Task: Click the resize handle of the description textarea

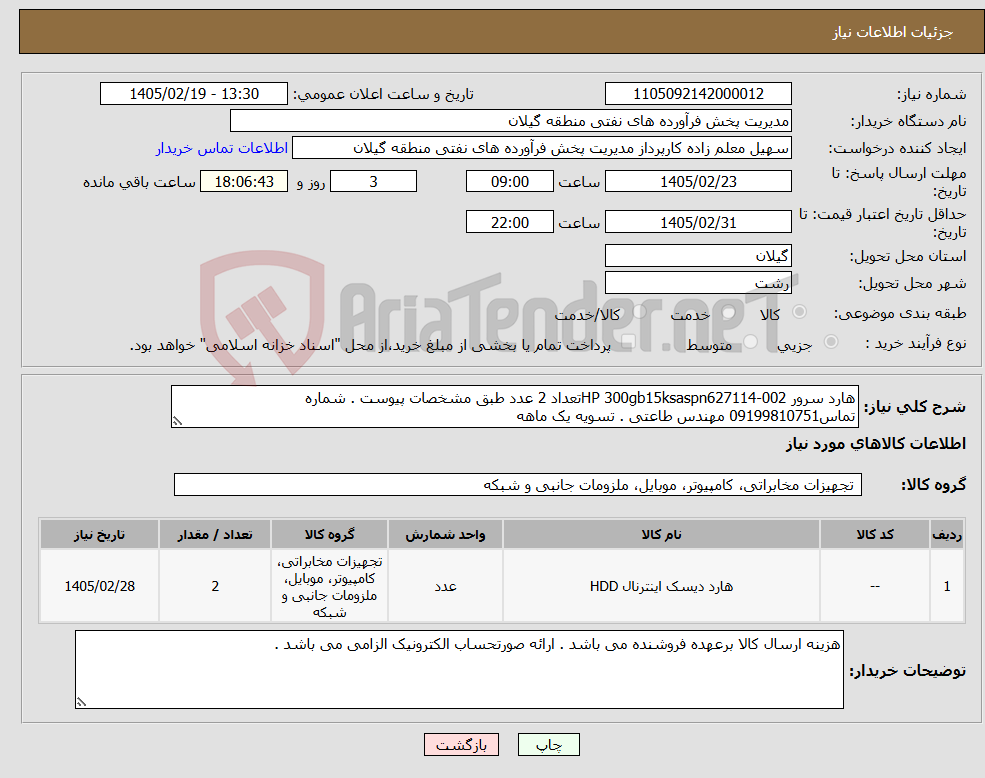Action: point(177,422)
